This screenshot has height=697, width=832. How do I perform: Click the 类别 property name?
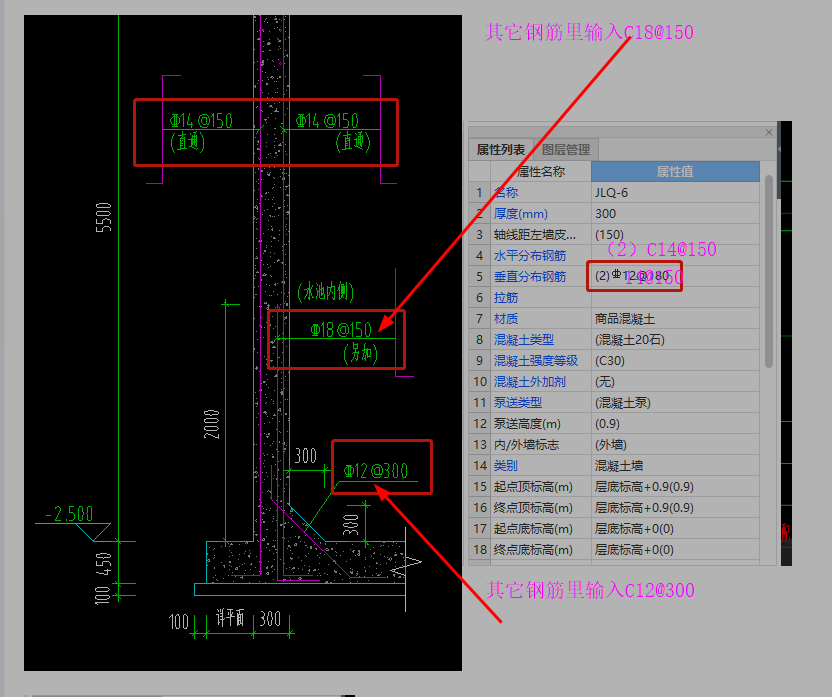pos(505,466)
